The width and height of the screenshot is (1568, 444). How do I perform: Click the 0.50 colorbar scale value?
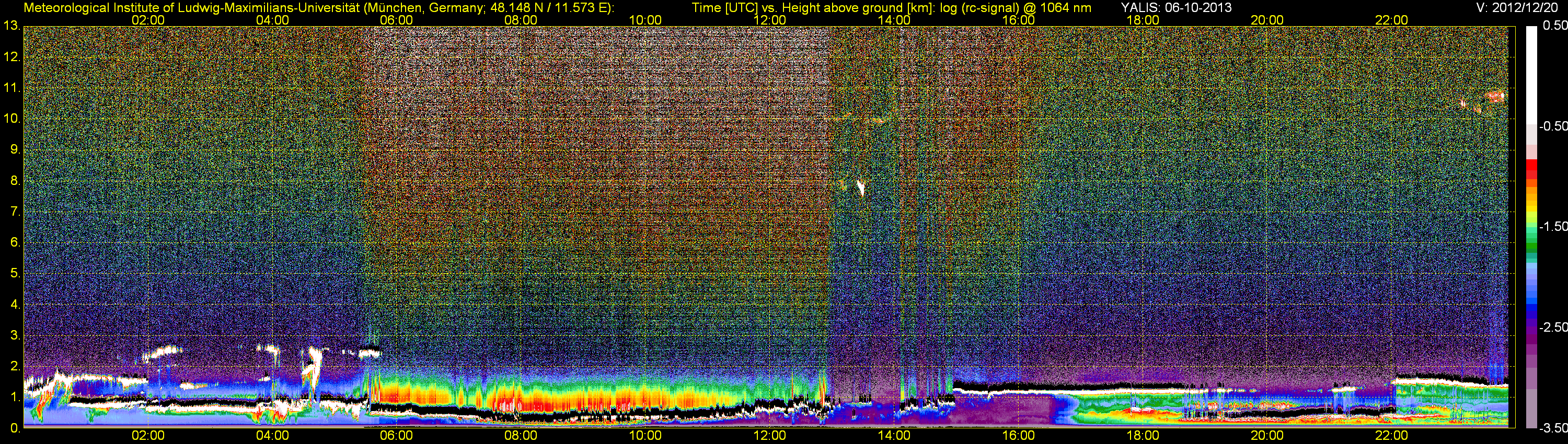[1555, 26]
